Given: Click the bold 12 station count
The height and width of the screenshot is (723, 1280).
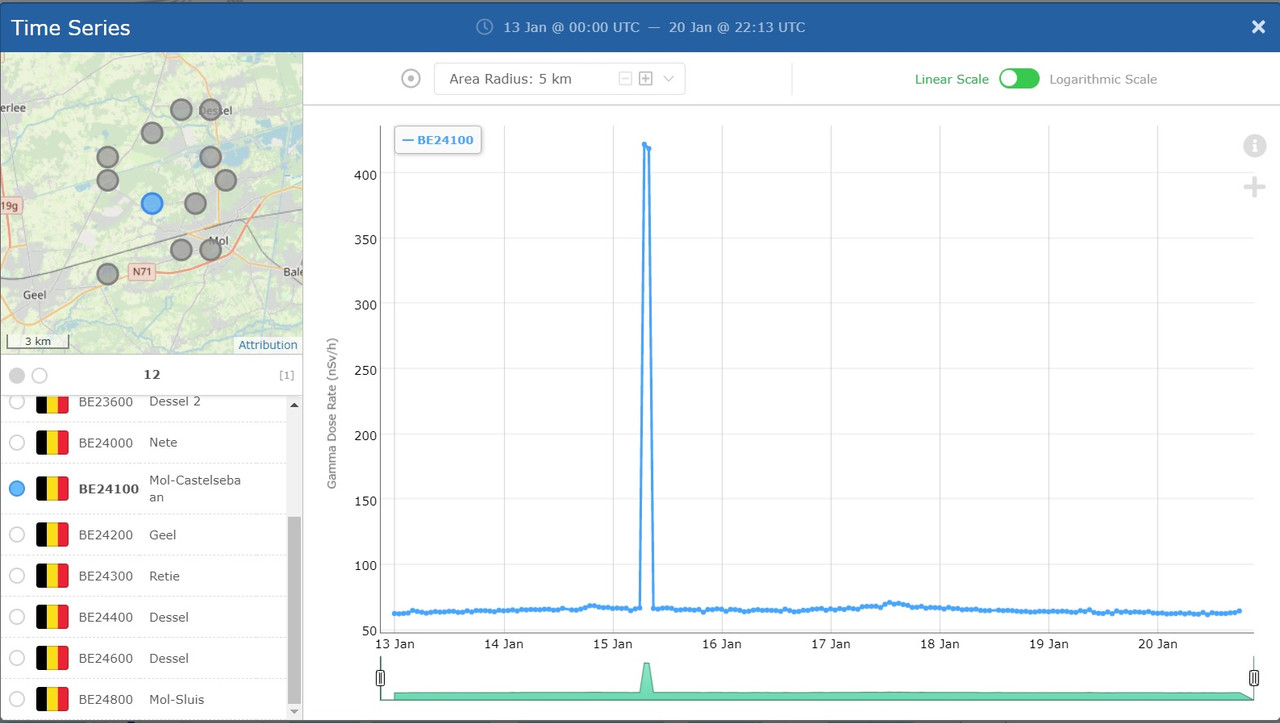Looking at the screenshot, I should point(152,375).
